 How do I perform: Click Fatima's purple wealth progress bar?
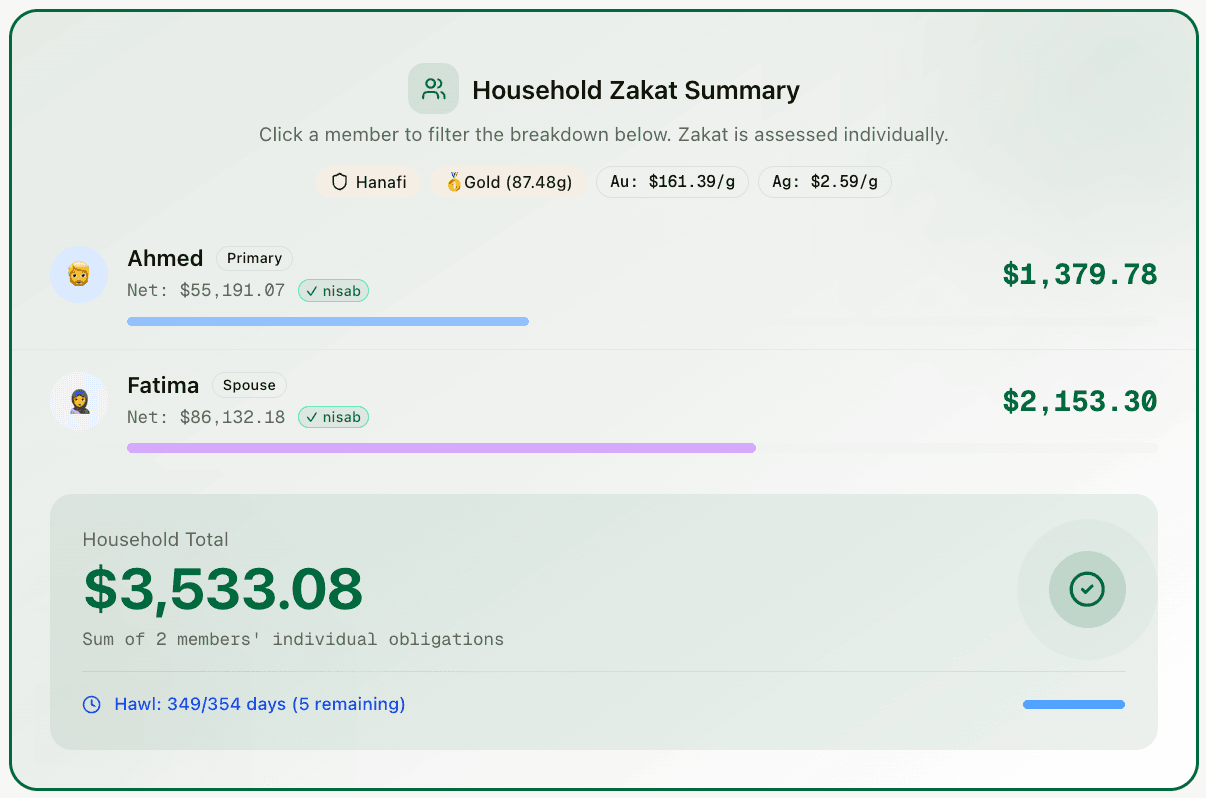440,448
